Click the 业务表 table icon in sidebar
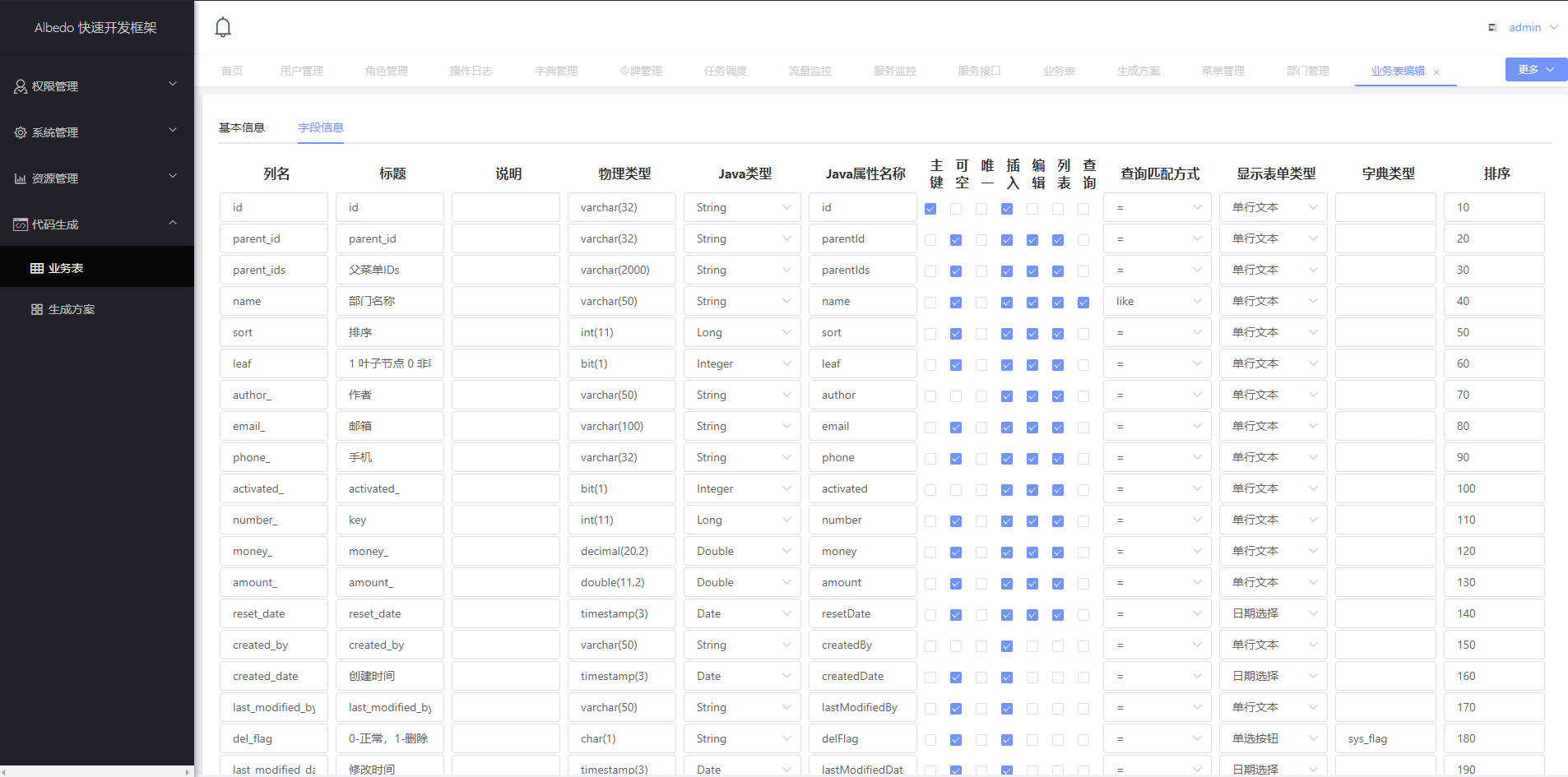Image resolution: width=1568 pixels, height=777 pixels. (37, 268)
